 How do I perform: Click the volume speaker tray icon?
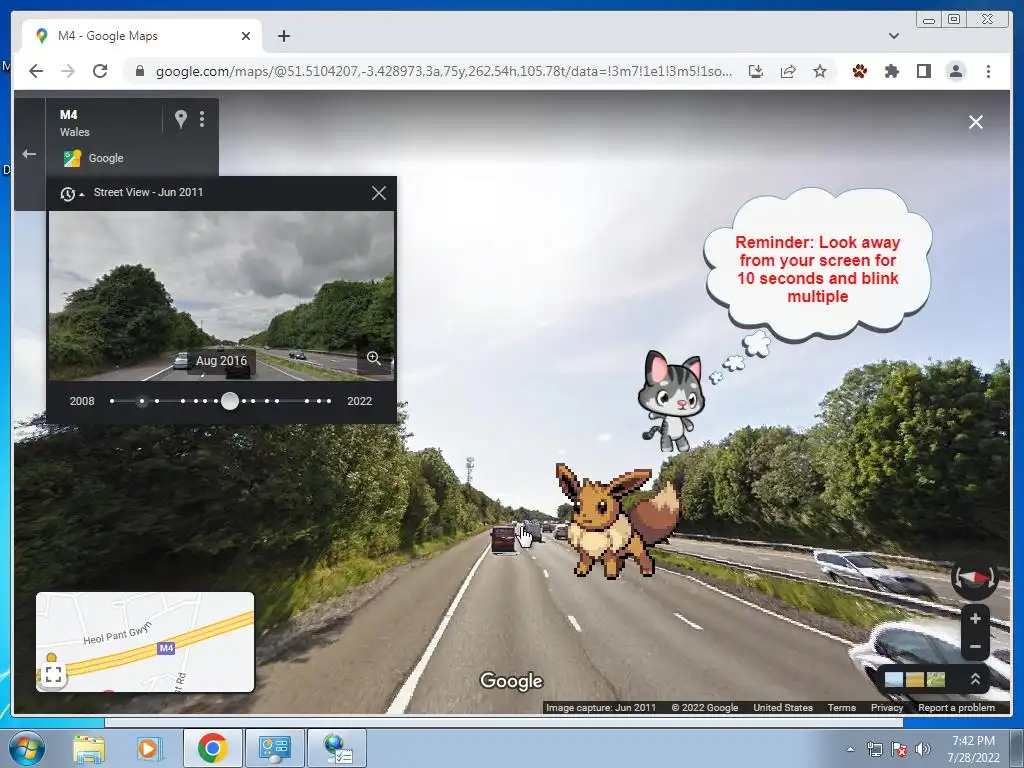point(923,749)
